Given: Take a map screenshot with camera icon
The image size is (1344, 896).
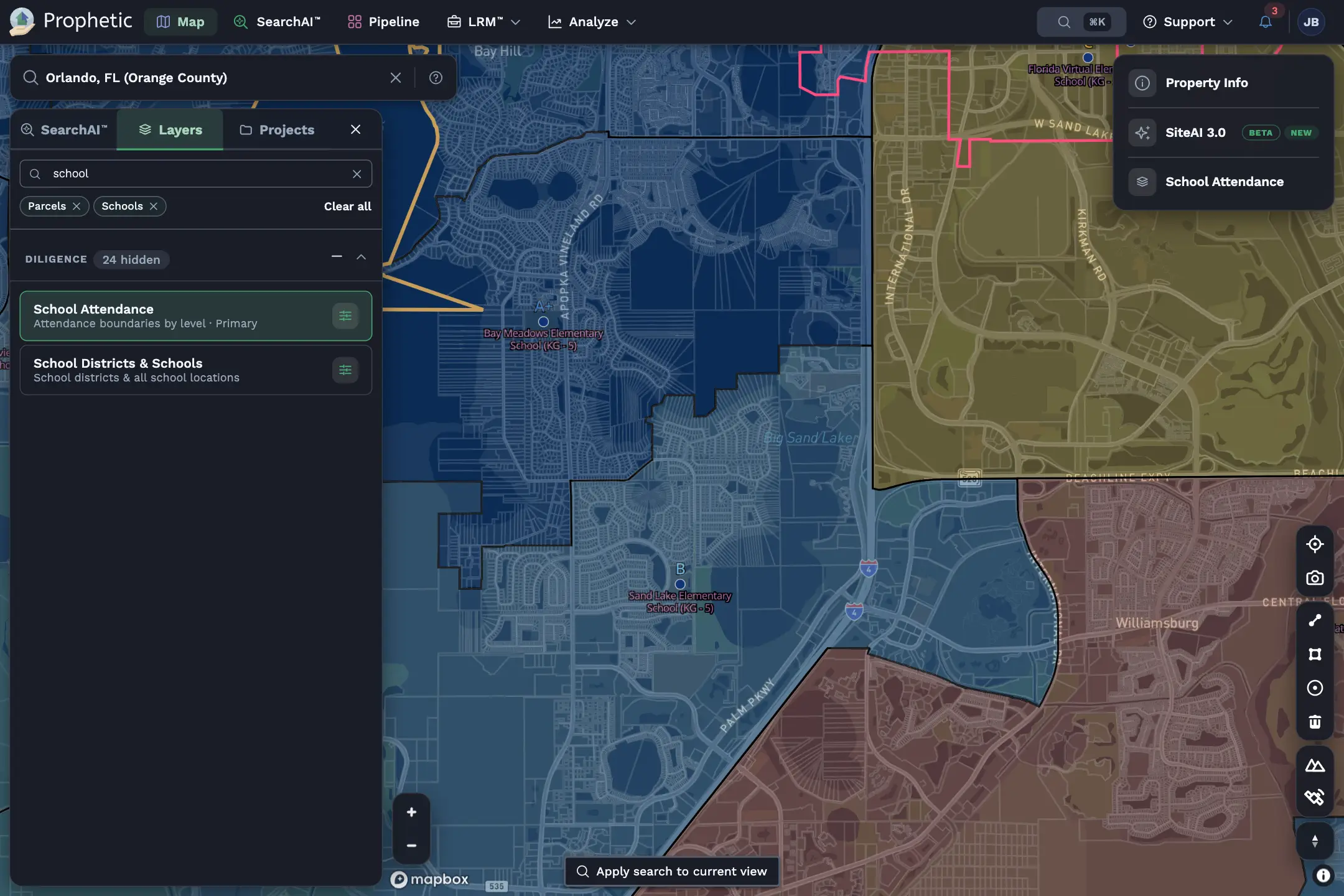Looking at the screenshot, I should (1314, 578).
